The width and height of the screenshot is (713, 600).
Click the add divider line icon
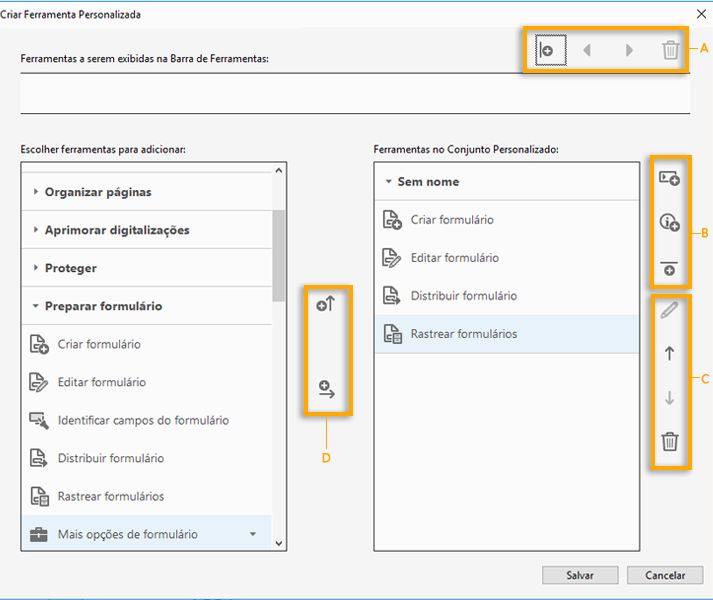(669, 269)
